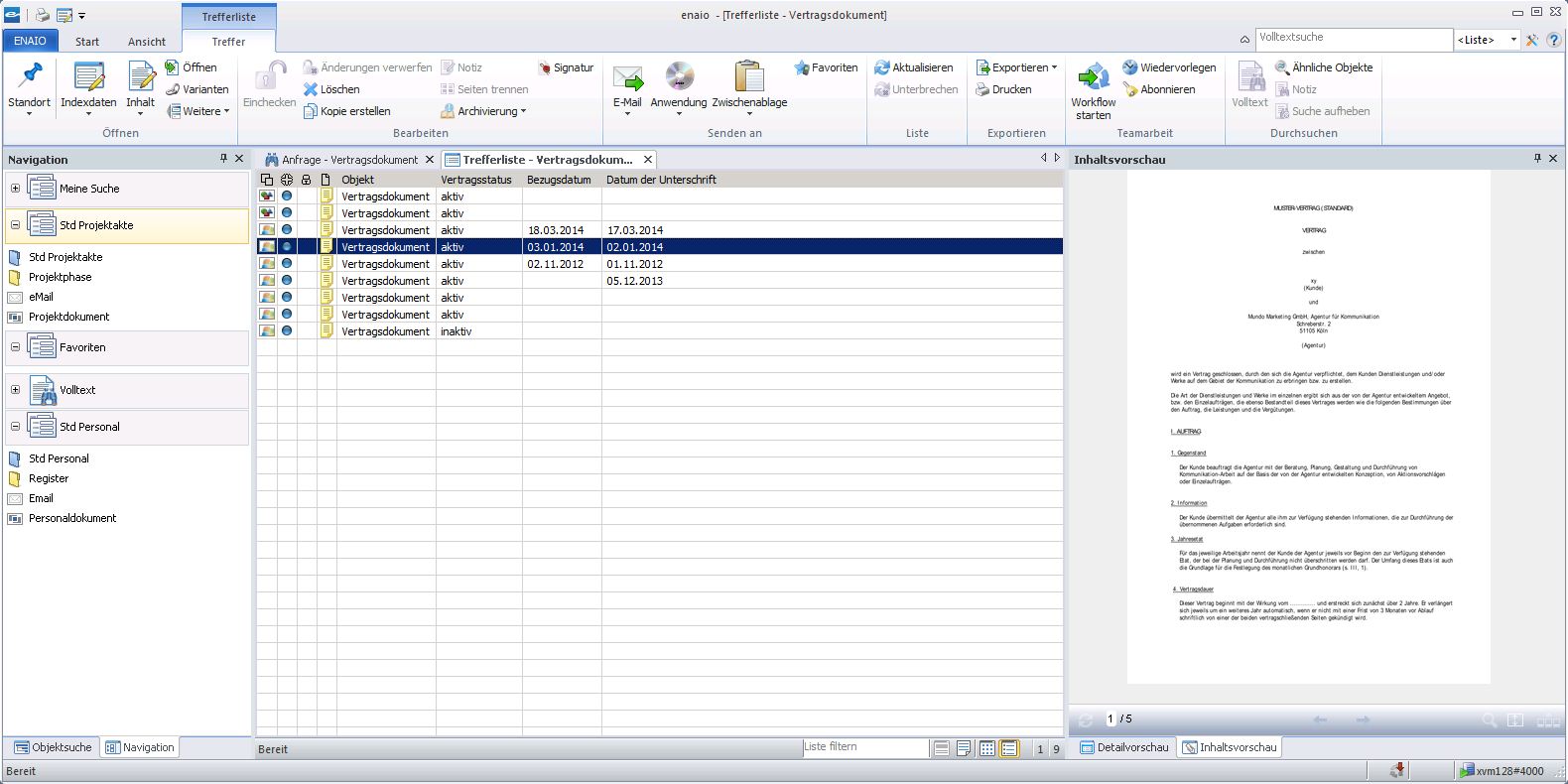The height and width of the screenshot is (784, 1568).
Task: Switch to the note-style list view icon
Action: tap(964, 748)
